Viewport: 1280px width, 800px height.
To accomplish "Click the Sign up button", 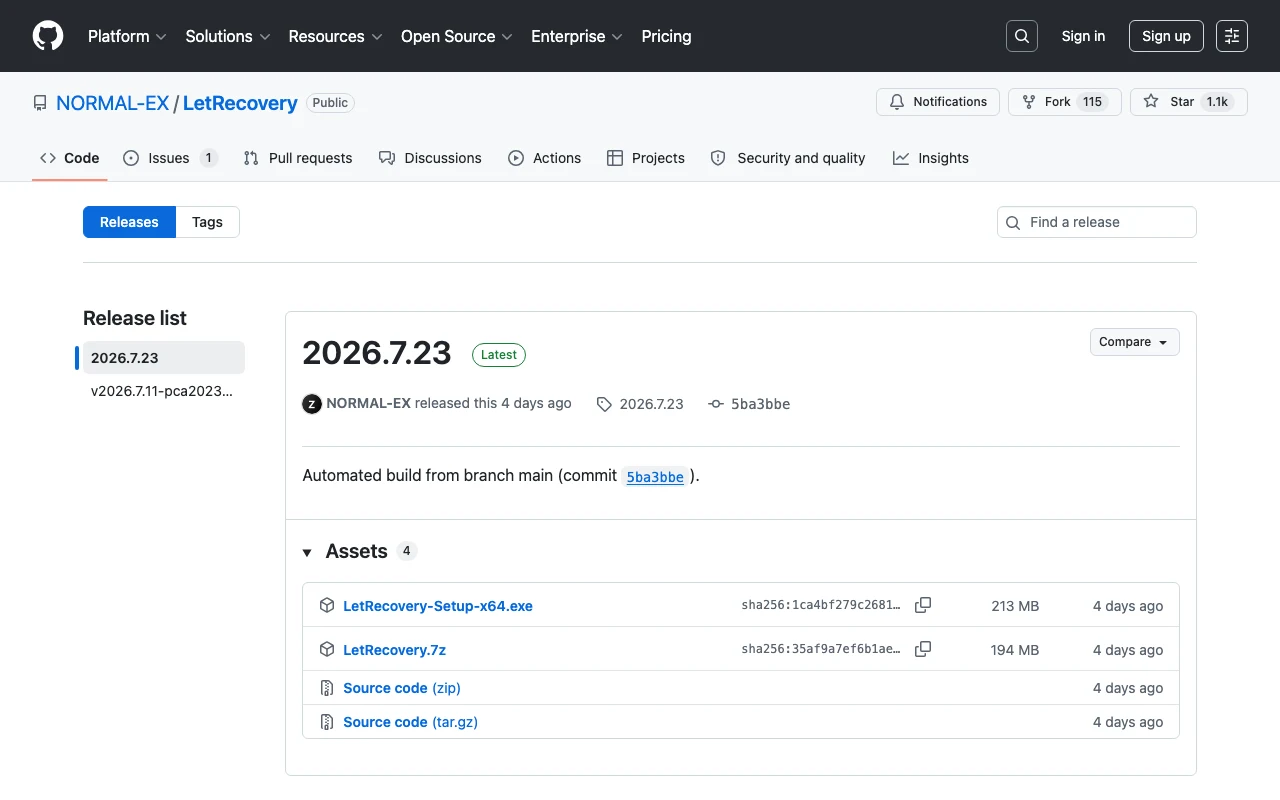I will coord(1166,36).
